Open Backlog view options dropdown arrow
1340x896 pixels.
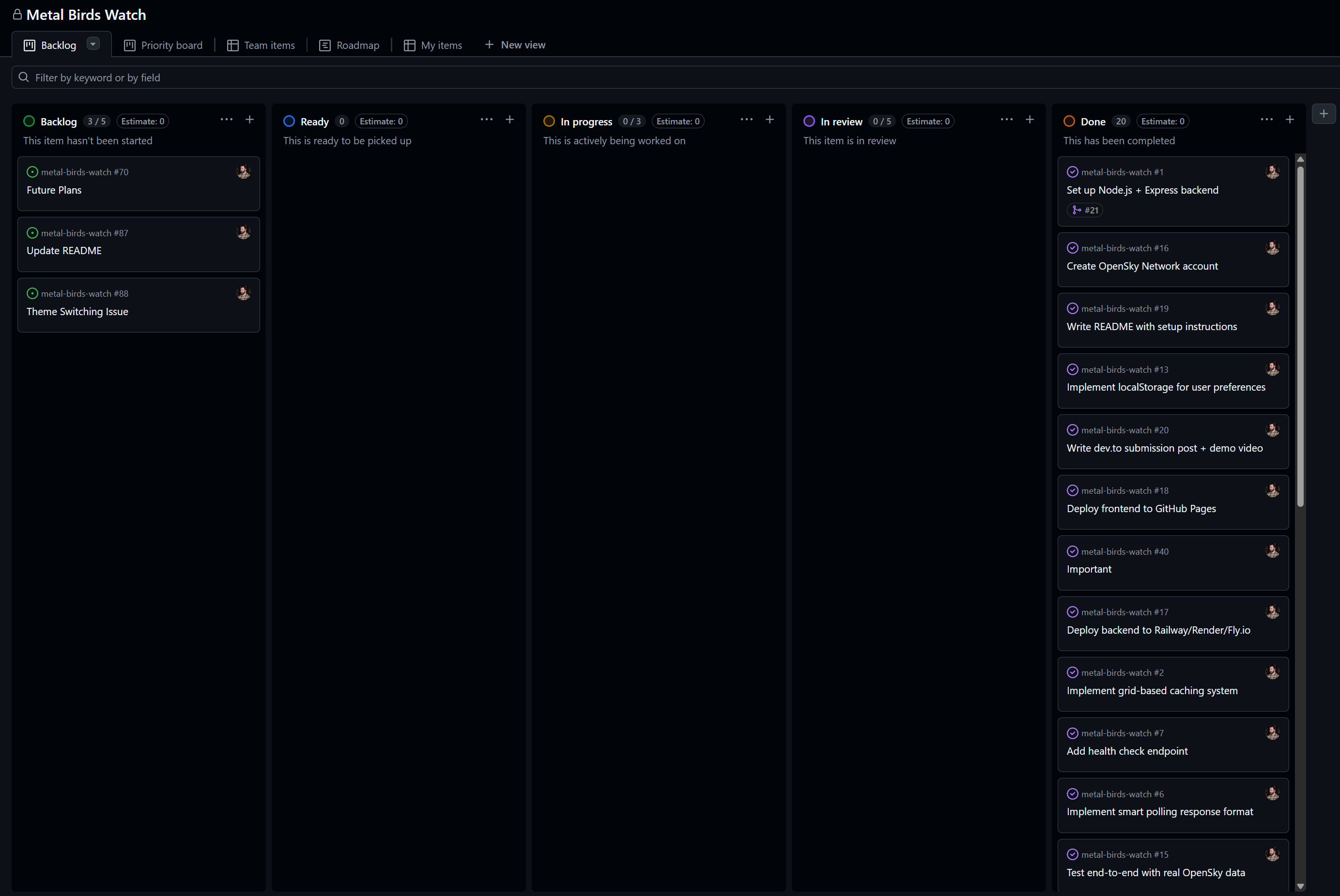[93, 44]
